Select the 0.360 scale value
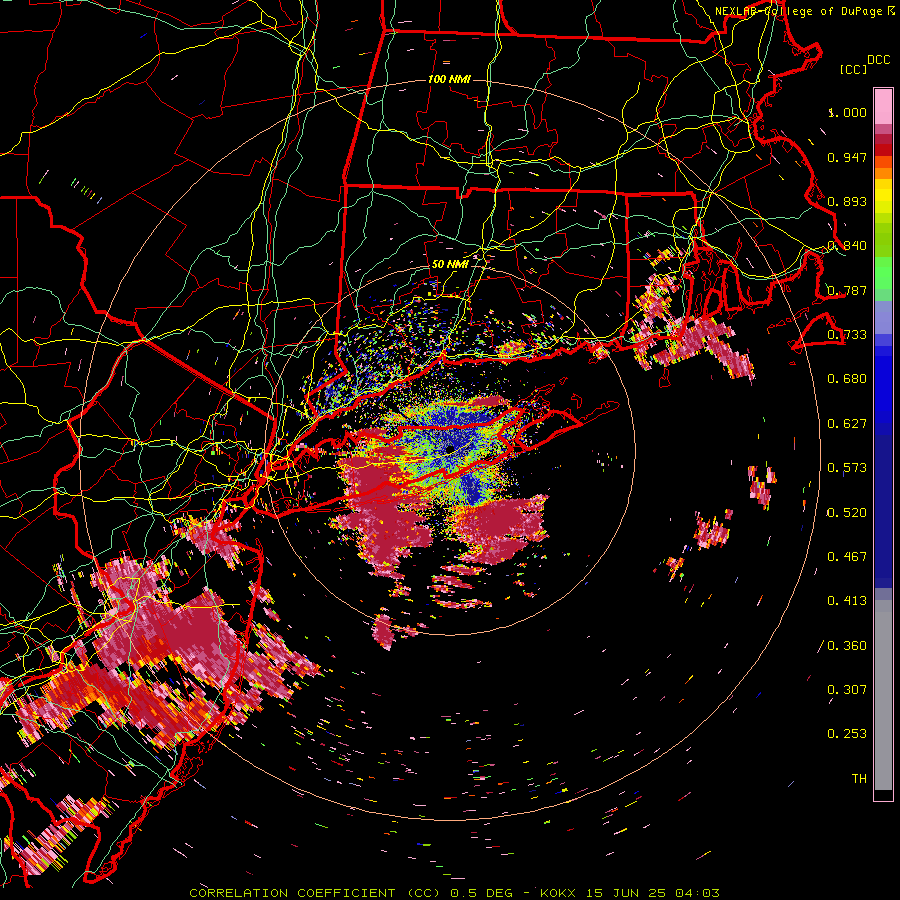Image resolution: width=900 pixels, height=900 pixels. click(847, 645)
